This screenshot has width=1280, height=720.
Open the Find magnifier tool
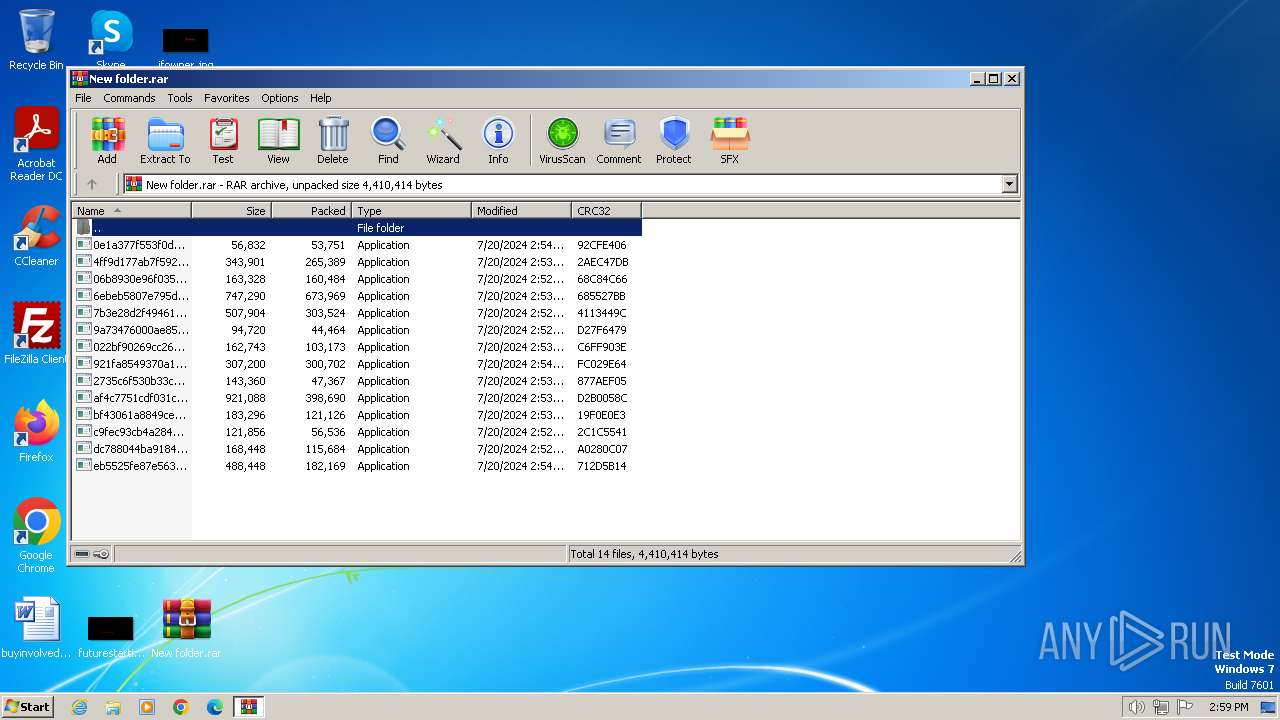388,140
